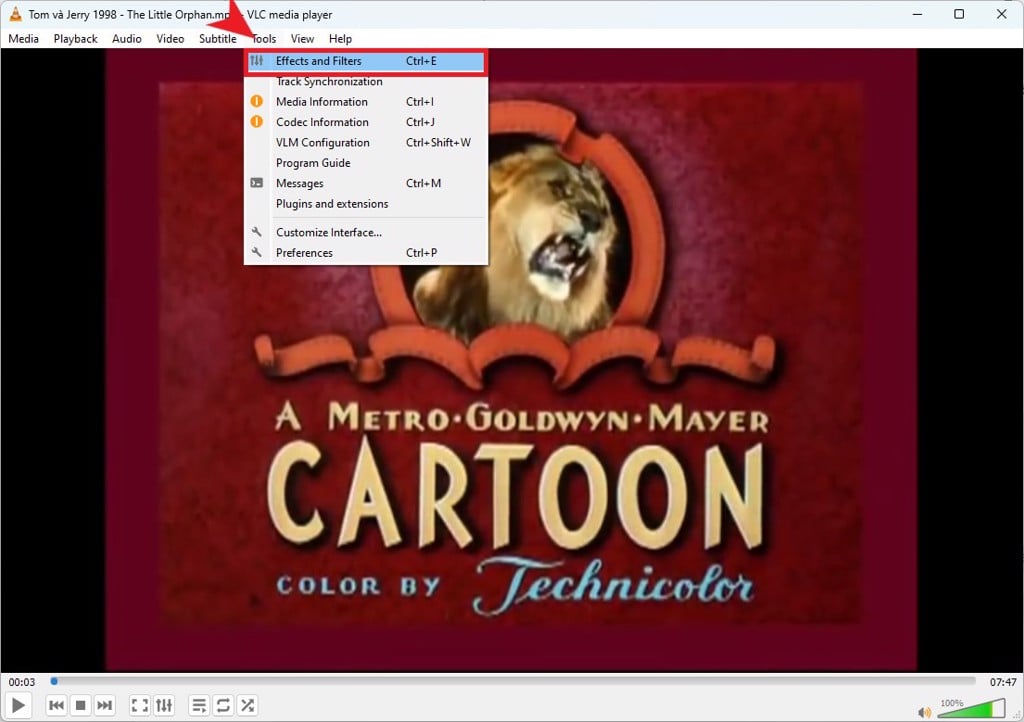Image resolution: width=1024 pixels, height=722 pixels.
Task: Close the VLC media player window
Action: pos(1001,14)
